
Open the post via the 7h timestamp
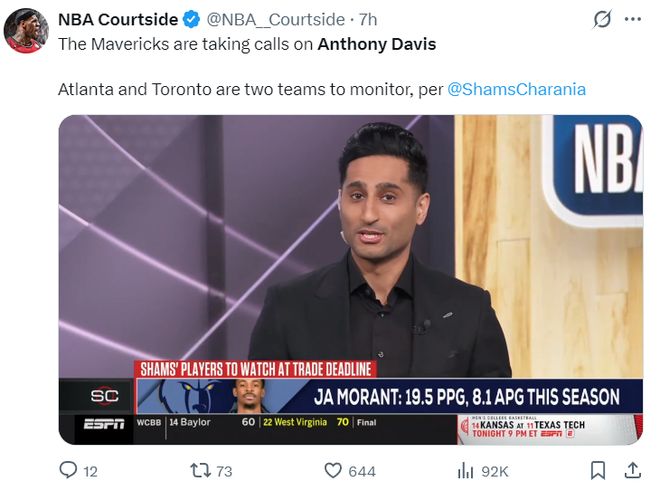(x=368, y=20)
